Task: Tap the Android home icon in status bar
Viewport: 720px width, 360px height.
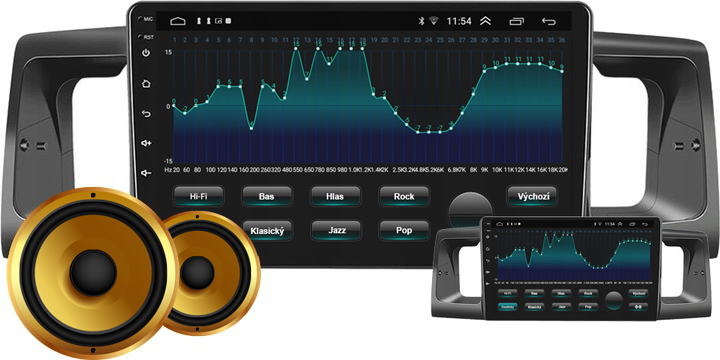Action: point(178,21)
